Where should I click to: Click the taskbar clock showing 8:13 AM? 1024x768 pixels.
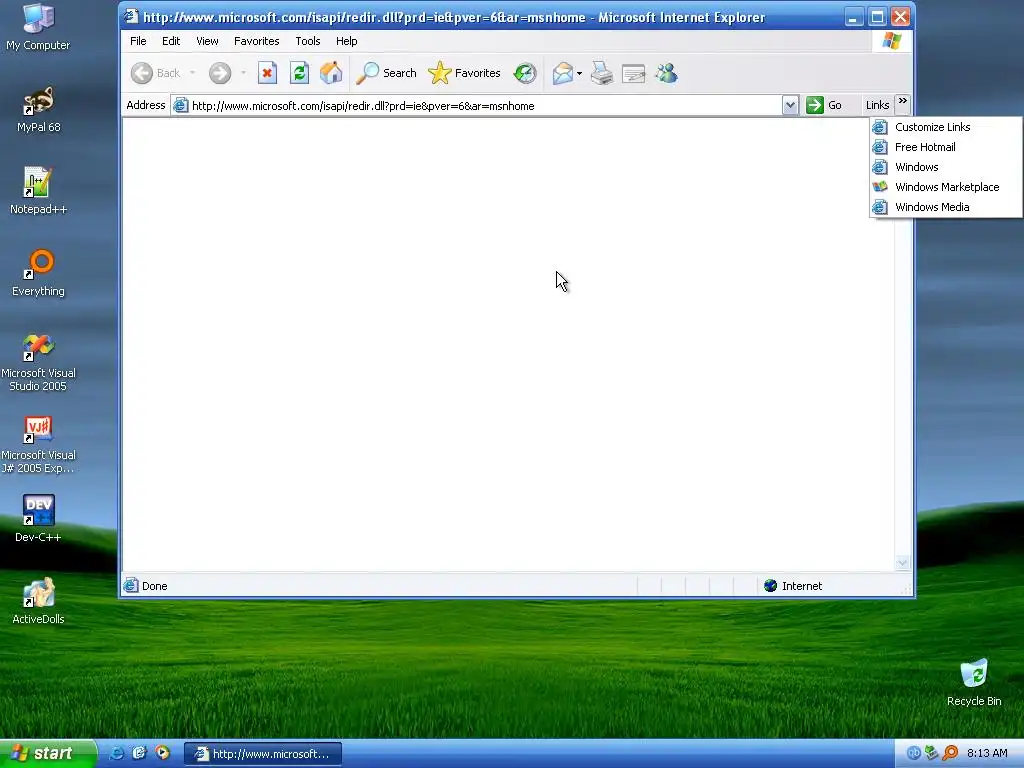tap(987, 753)
